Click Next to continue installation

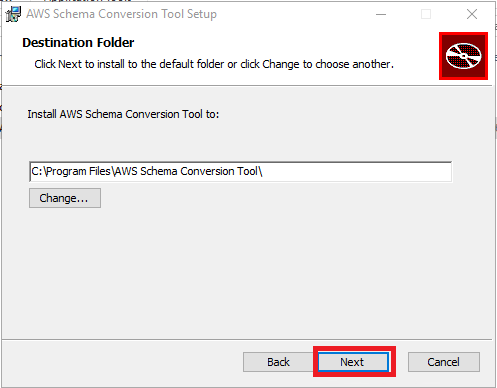coord(353,362)
